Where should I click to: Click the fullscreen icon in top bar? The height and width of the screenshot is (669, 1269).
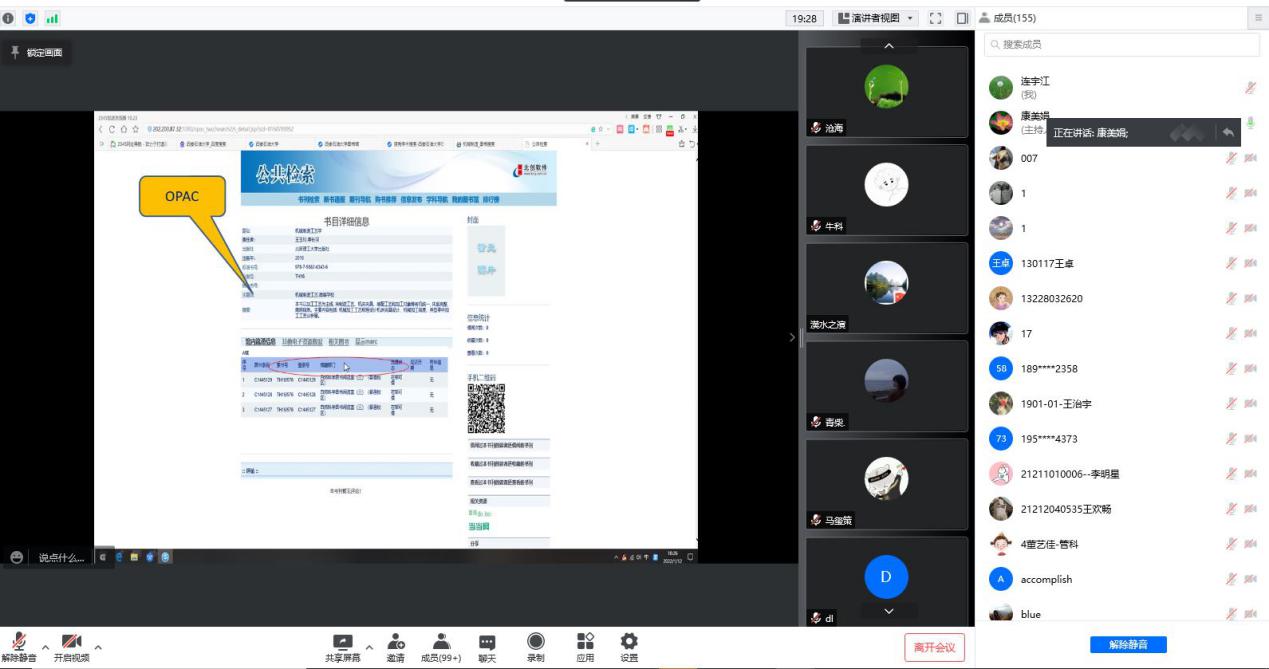tap(936, 18)
